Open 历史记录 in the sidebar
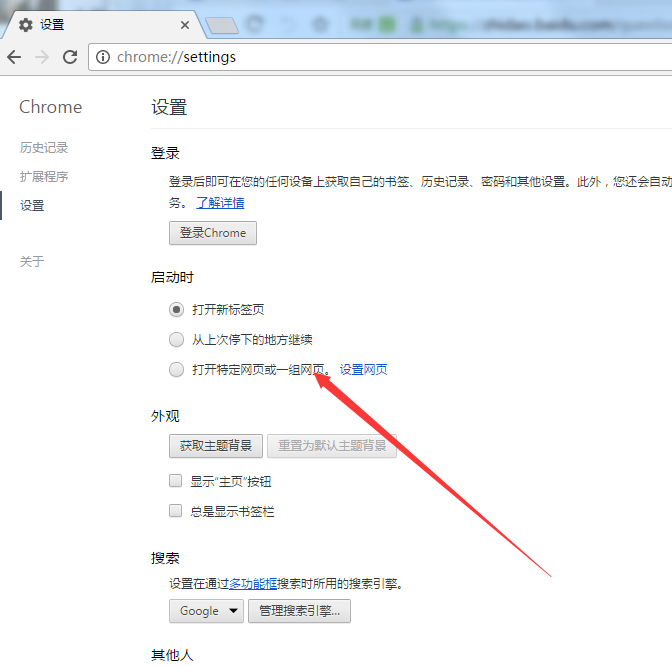 point(44,147)
